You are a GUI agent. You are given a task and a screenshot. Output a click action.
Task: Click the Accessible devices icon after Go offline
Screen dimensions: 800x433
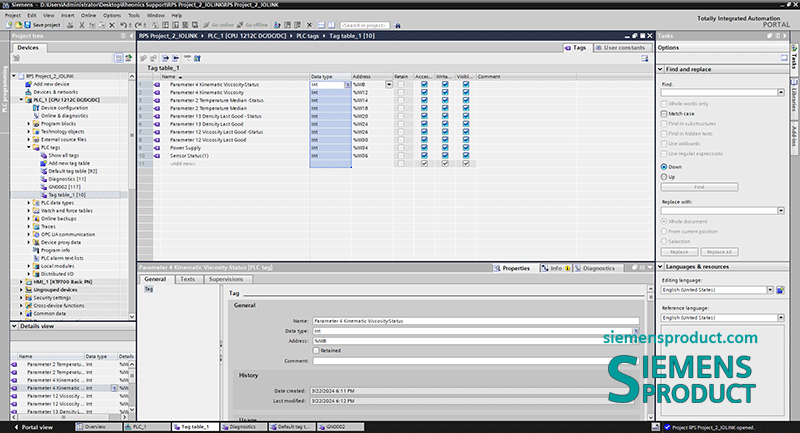(277, 24)
